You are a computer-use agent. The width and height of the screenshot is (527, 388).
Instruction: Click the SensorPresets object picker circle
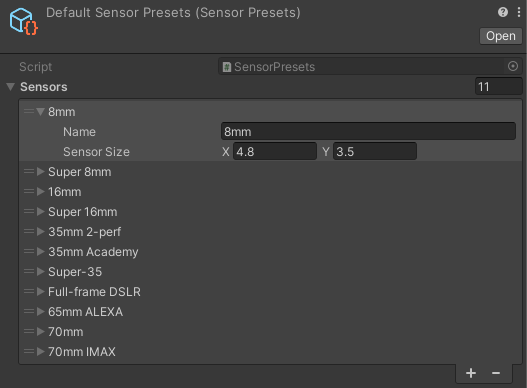513,66
